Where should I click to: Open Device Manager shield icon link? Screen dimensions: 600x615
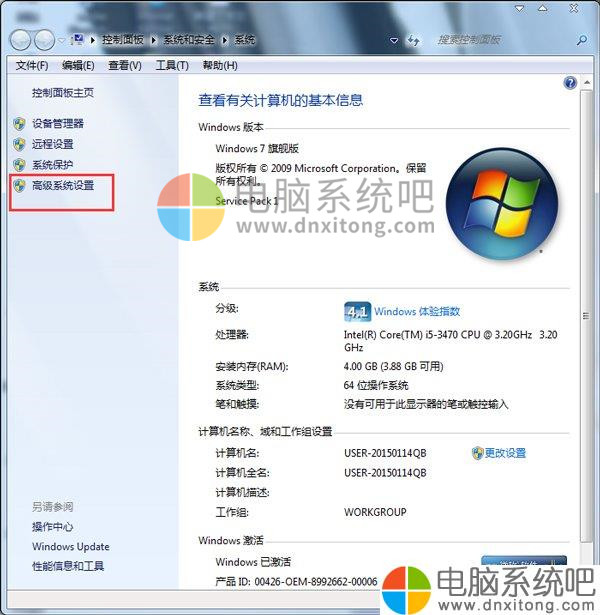click(19, 124)
